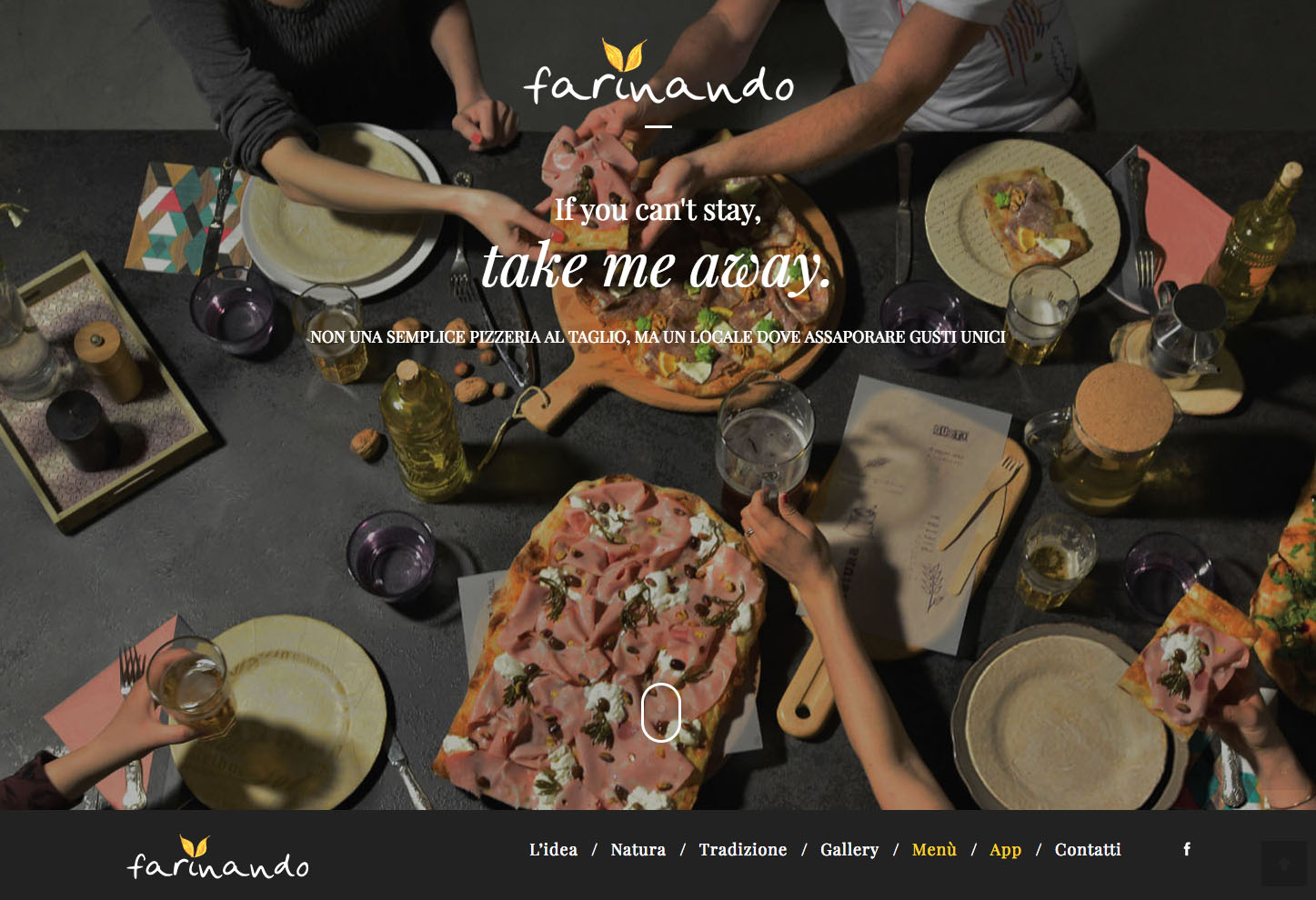Click the farinando logo in footer bar
The width and height of the screenshot is (1316, 900).
click(218, 857)
